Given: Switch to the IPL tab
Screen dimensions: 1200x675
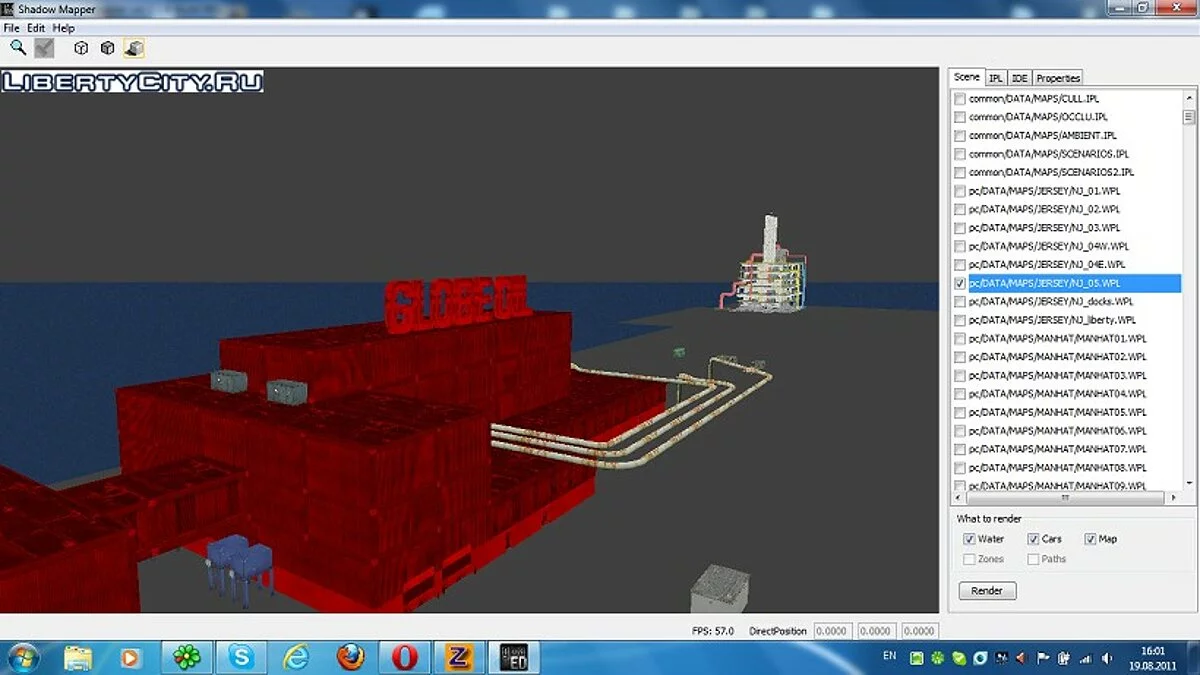Looking at the screenshot, I should point(996,78).
